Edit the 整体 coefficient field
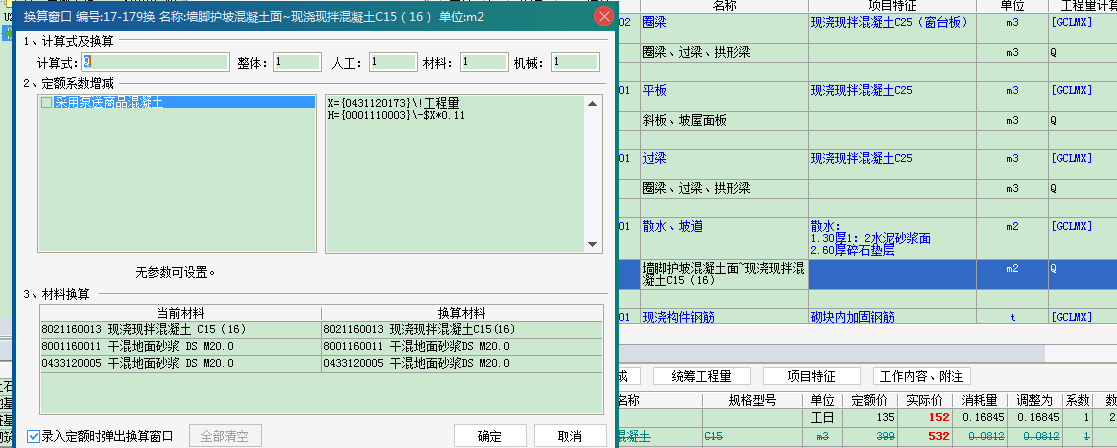The image size is (1117, 448). pyautogui.click(x=297, y=63)
